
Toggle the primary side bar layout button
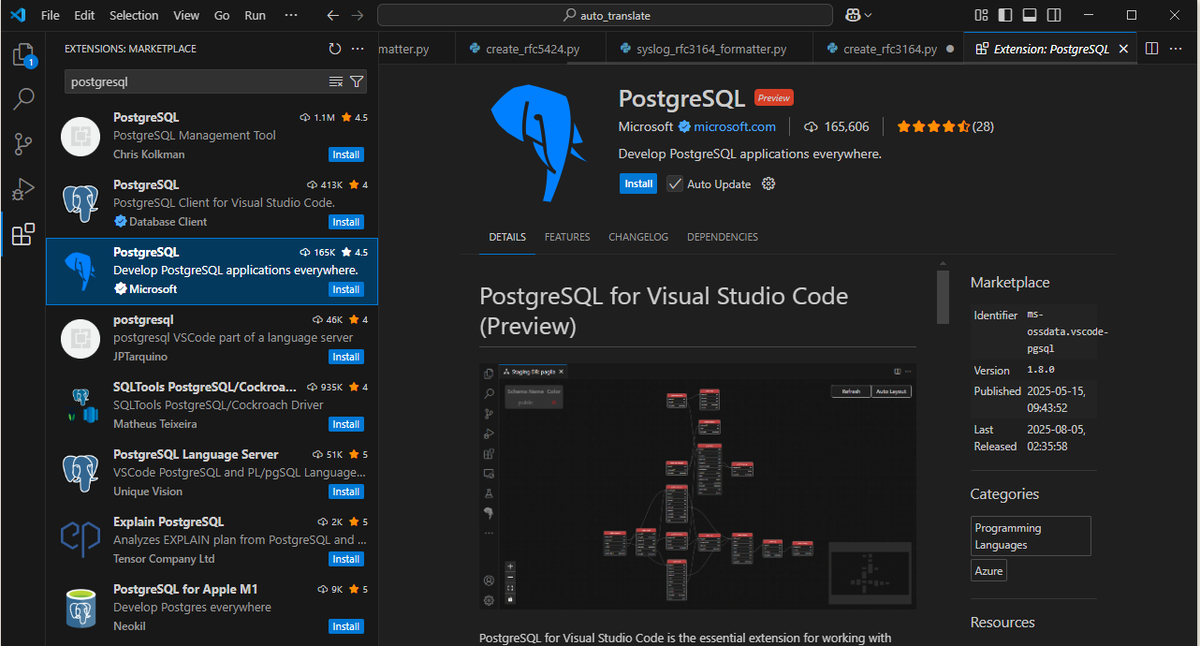coord(1004,15)
